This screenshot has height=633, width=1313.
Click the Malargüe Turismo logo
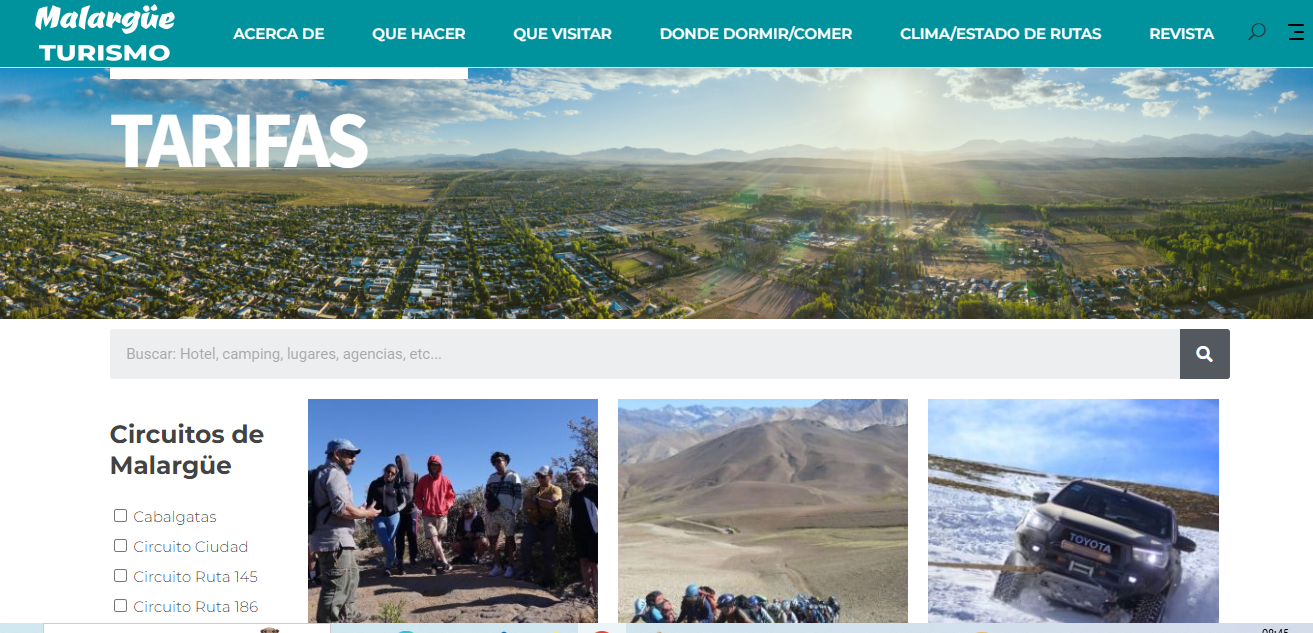point(105,33)
